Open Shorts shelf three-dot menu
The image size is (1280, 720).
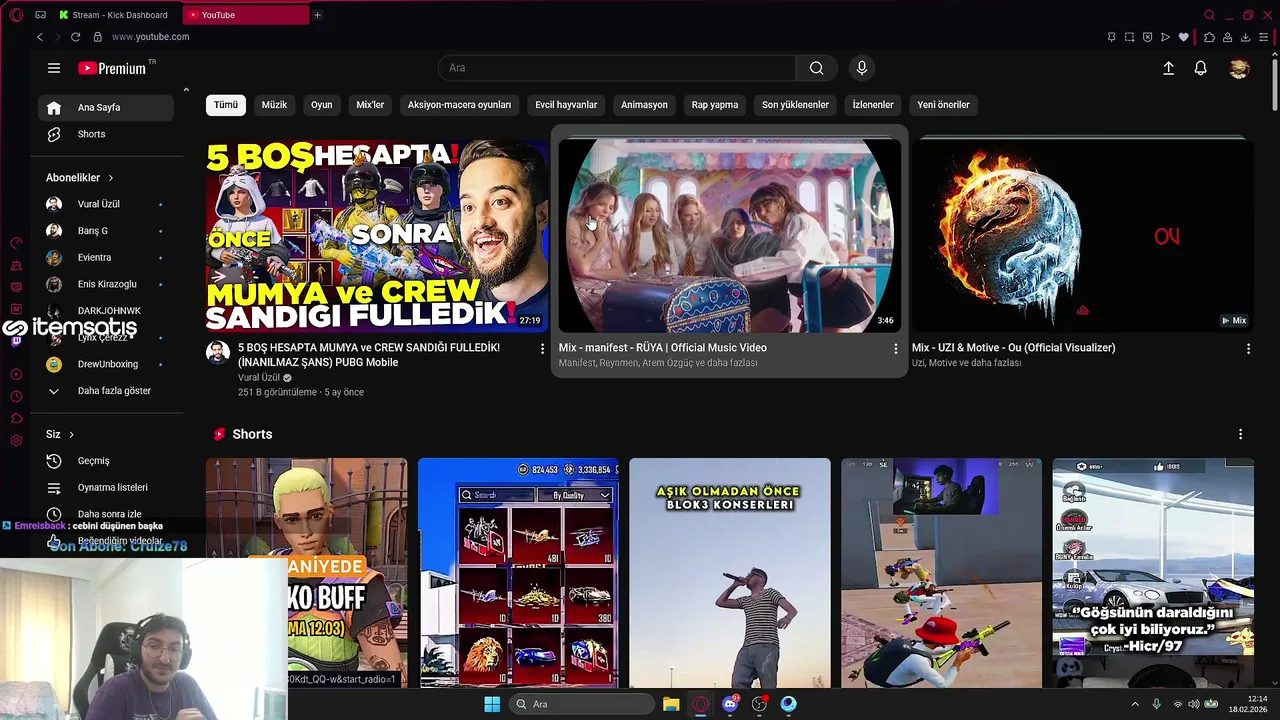pos(1240,435)
